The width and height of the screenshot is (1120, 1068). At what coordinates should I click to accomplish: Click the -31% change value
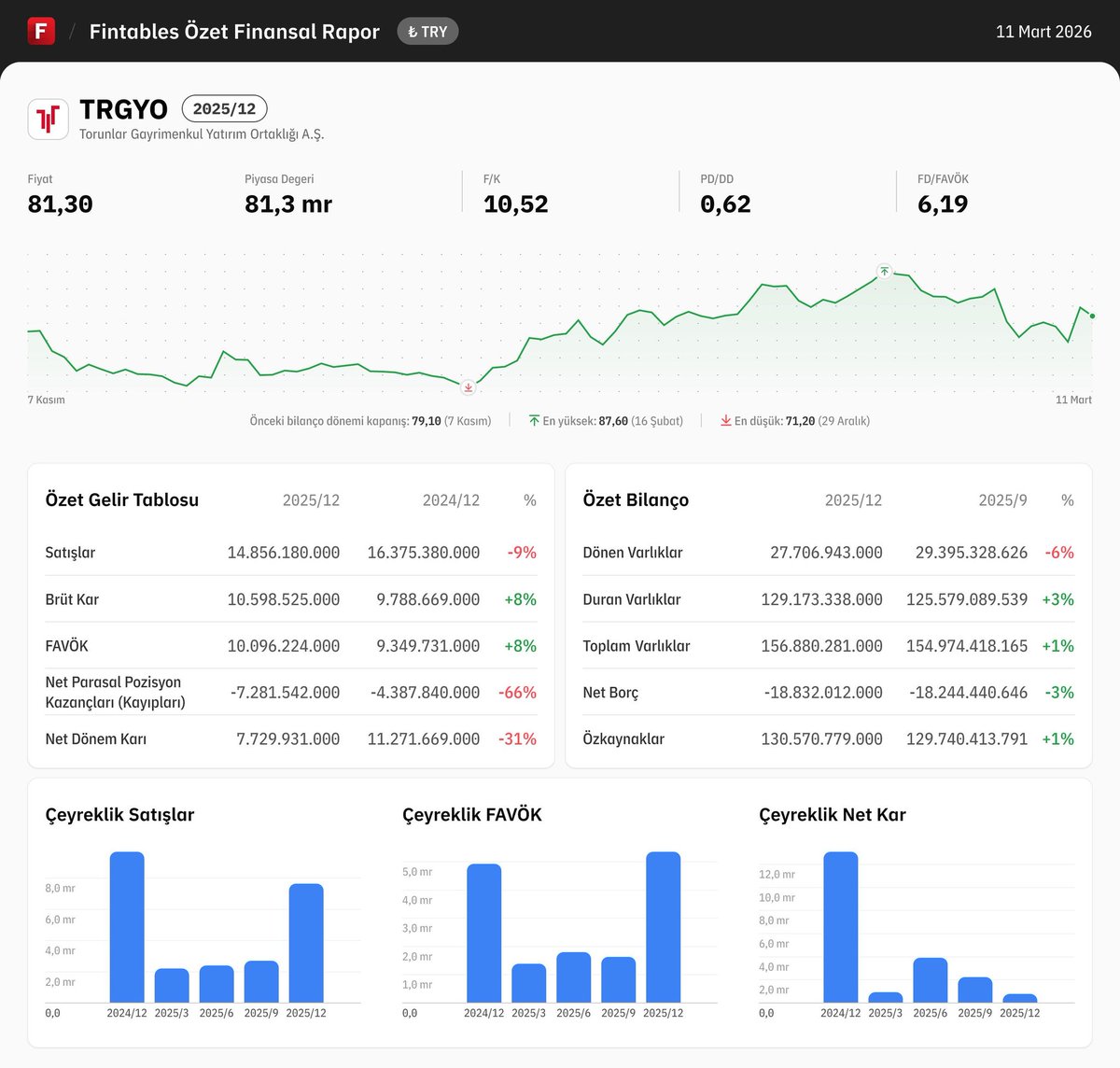point(518,739)
